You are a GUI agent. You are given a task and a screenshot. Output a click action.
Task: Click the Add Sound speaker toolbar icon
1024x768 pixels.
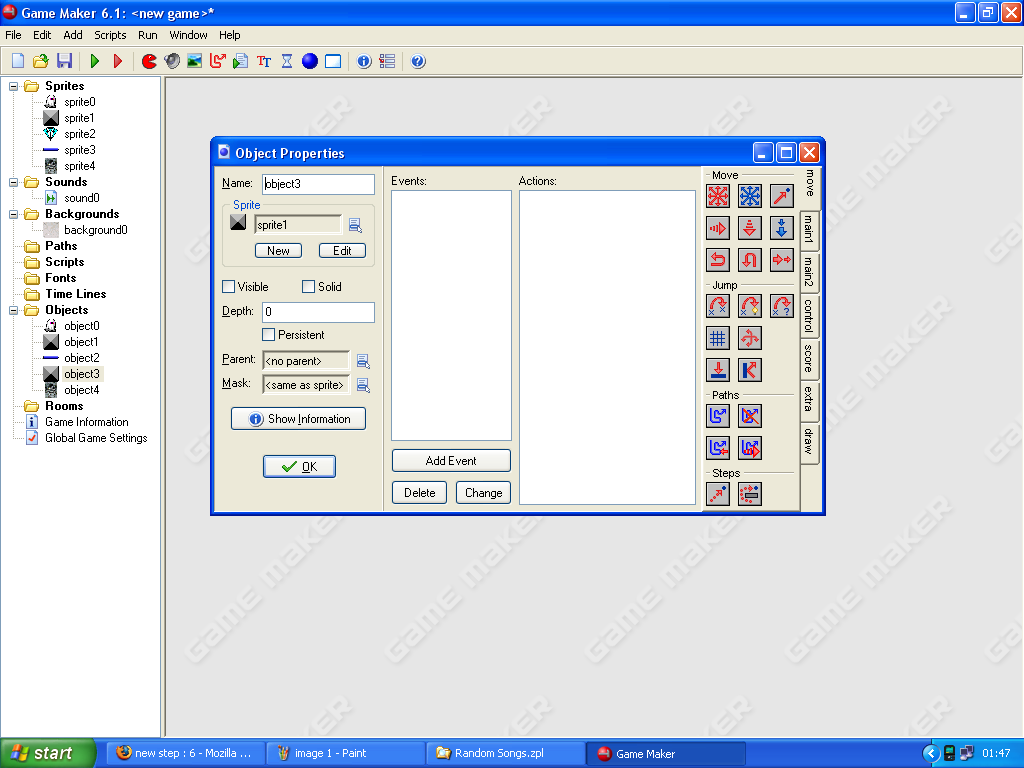pyautogui.click(x=172, y=61)
